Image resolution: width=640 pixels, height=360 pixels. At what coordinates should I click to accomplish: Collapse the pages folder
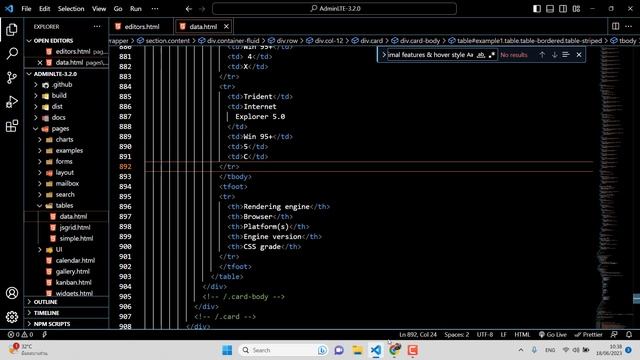67,129
